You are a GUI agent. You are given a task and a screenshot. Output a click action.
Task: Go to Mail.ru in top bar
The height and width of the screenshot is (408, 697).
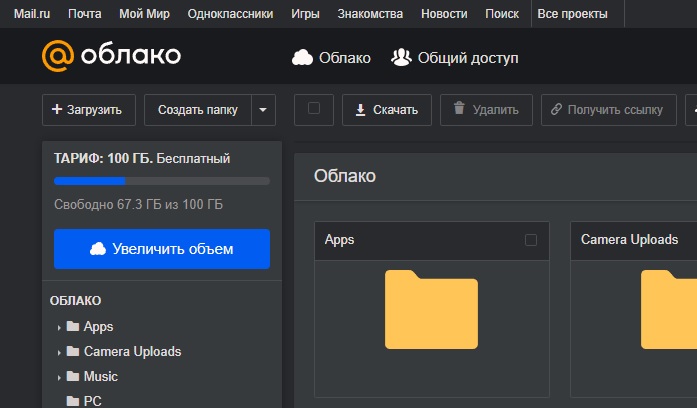[32, 14]
